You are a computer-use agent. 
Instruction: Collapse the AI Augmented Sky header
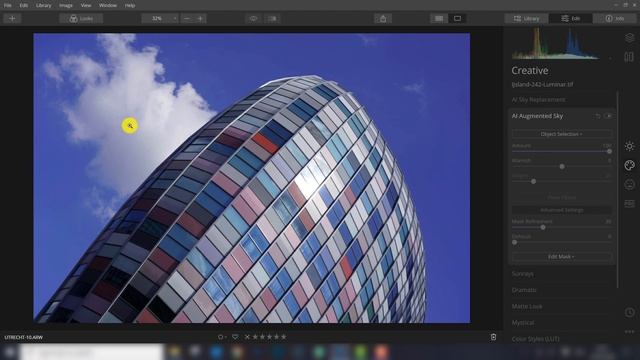pos(537,116)
